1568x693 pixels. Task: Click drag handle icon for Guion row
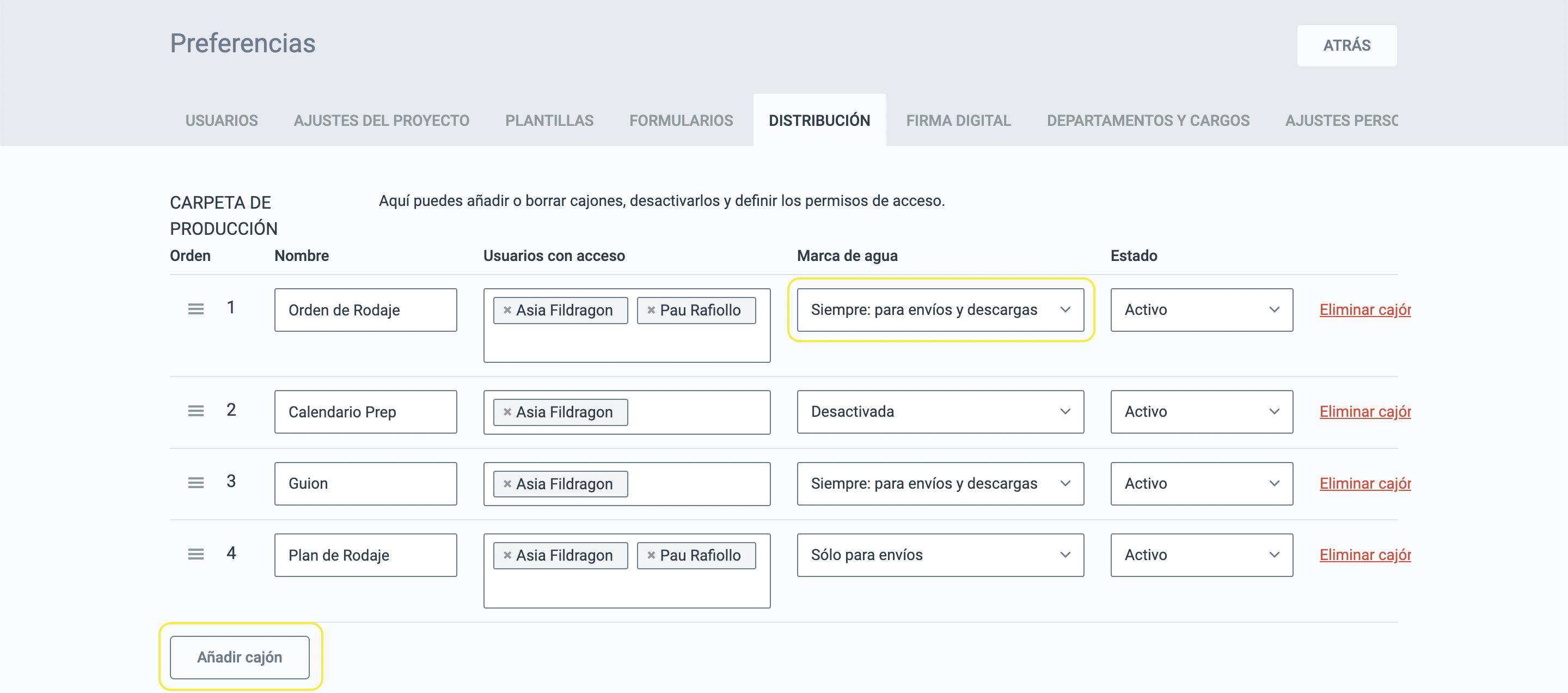pos(195,483)
